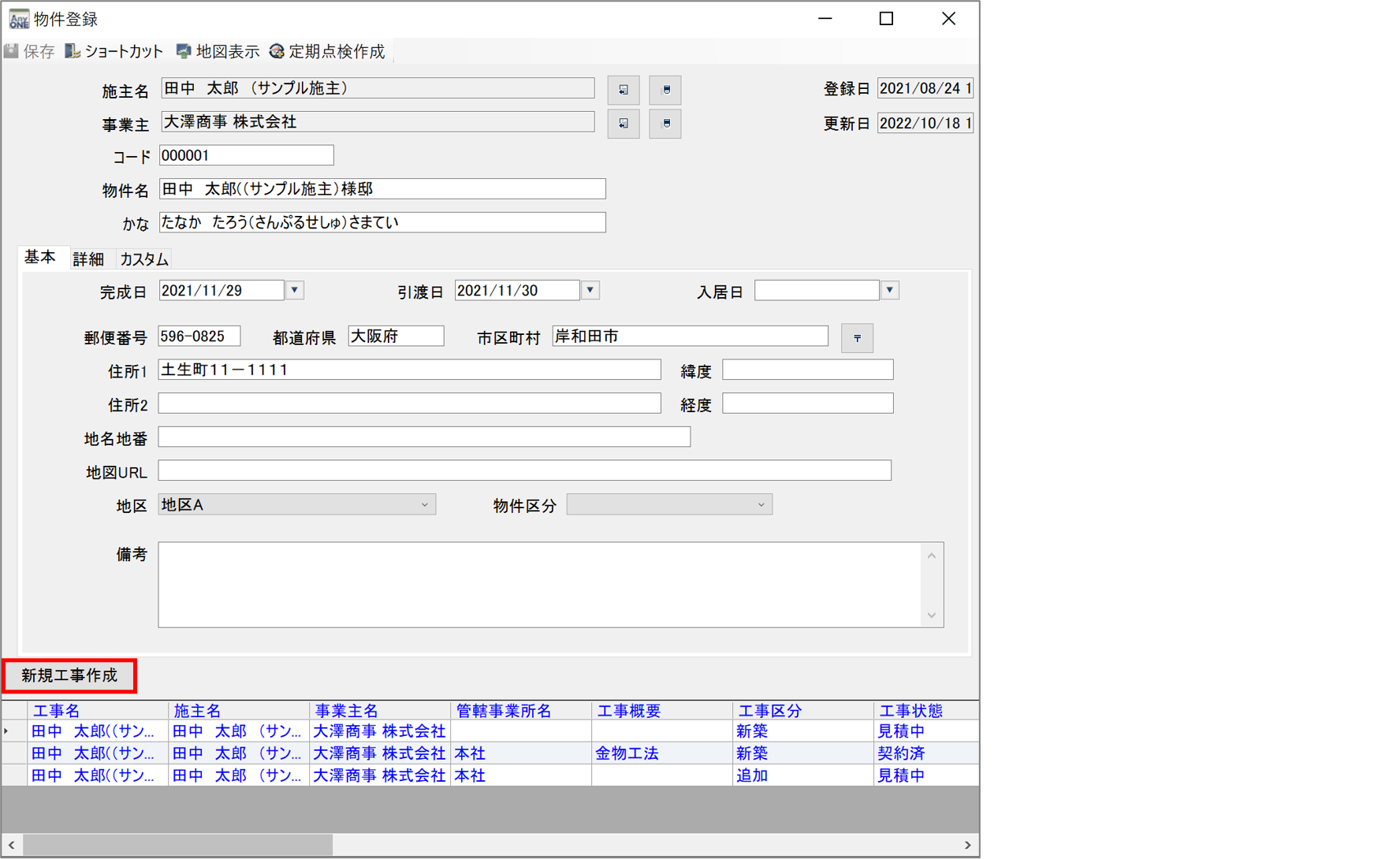Switch to the 詳細 tab

point(88,259)
